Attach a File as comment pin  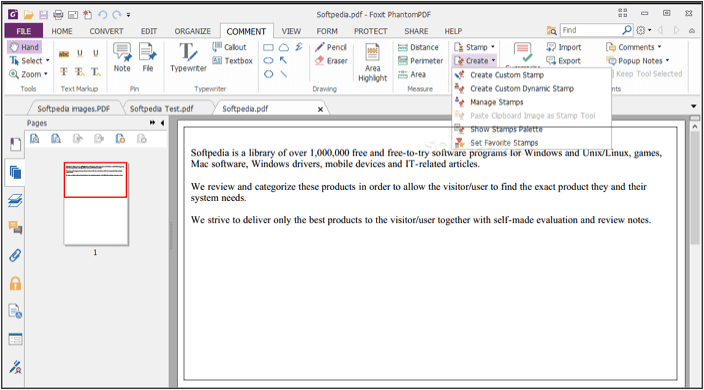[148, 57]
